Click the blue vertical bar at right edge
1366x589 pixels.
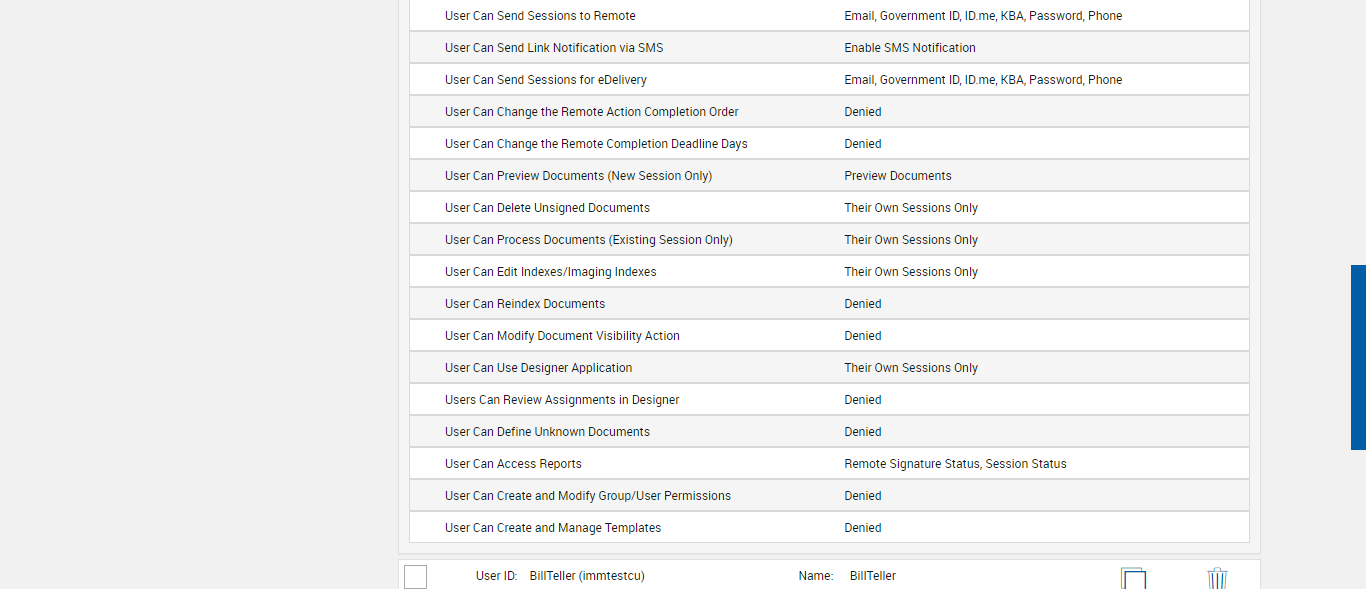(1358, 357)
